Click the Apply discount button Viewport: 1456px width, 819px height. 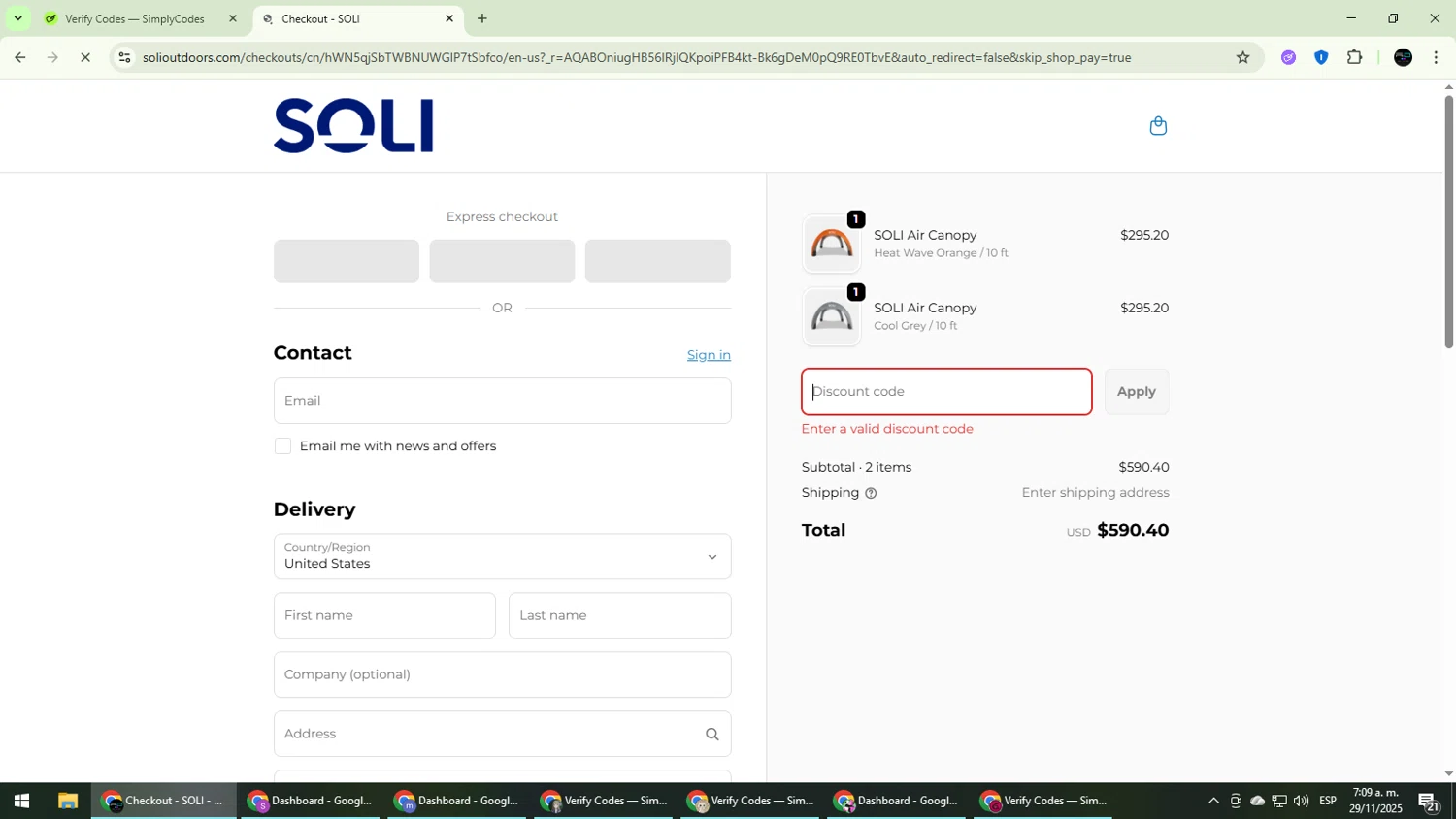pos(1136,392)
